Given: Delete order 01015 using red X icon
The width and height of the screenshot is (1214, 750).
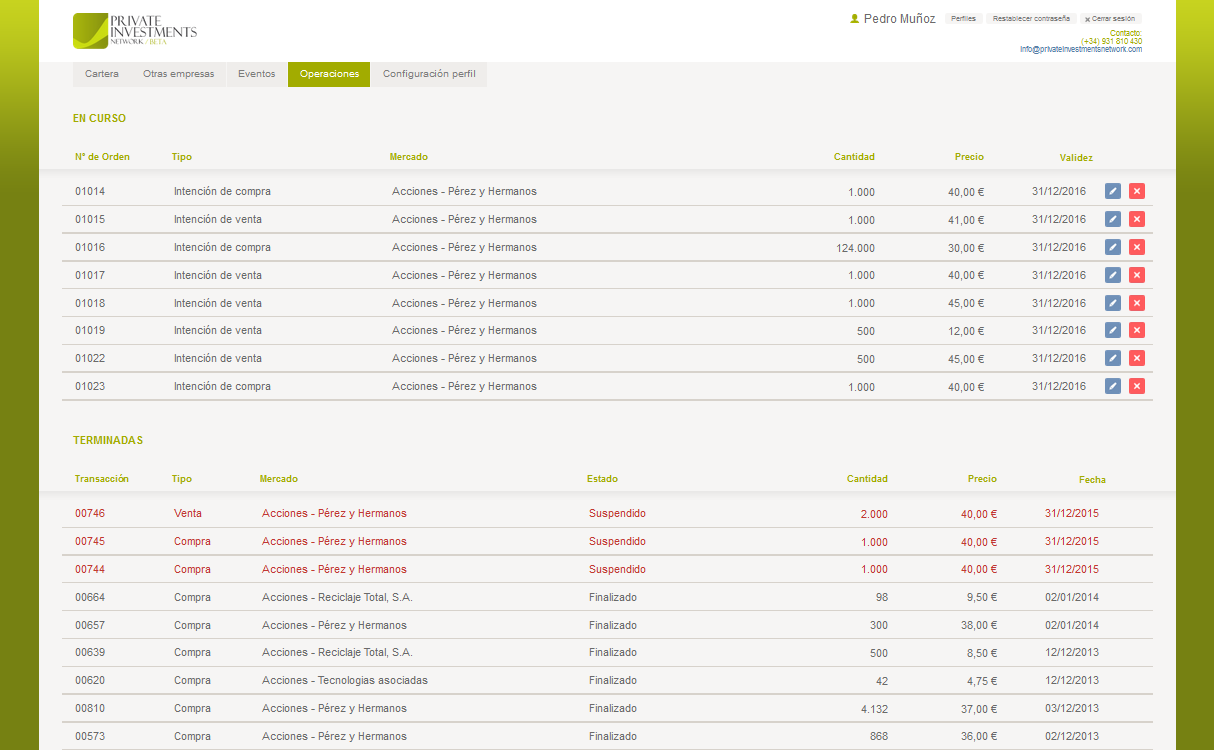Looking at the screenshot, I should point(1137,219).
